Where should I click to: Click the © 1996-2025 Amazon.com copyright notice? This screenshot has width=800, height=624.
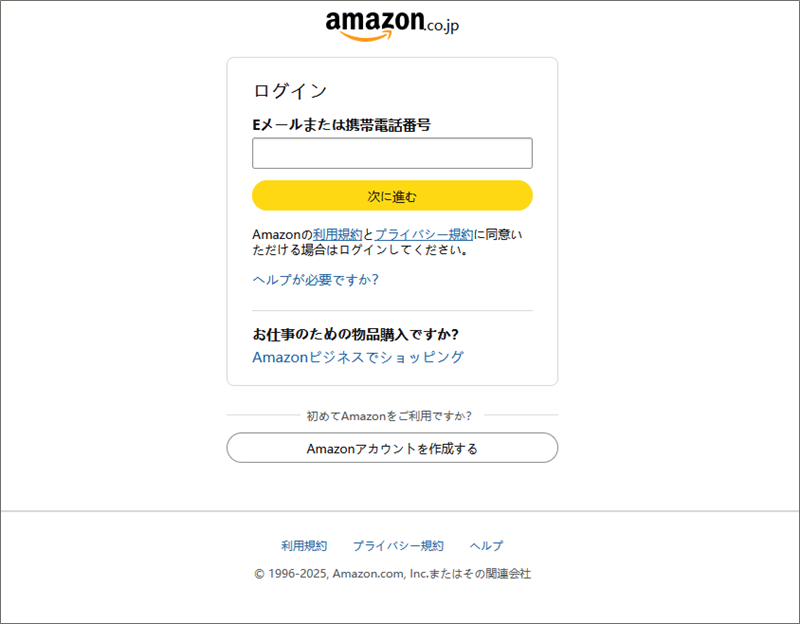[392, 574]
